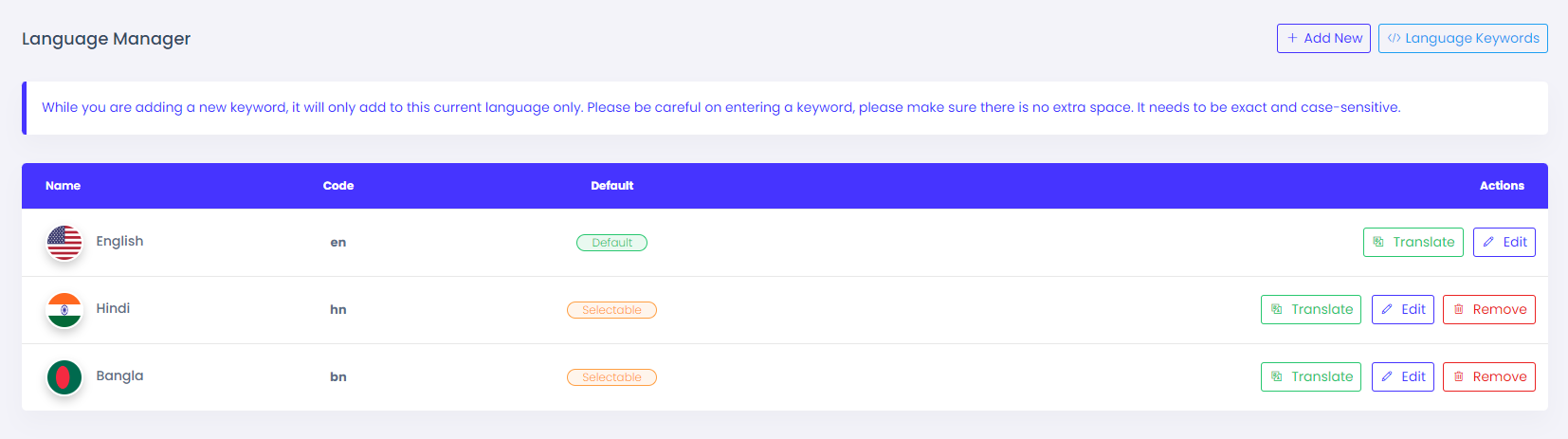This screenshot has height=439, width=1568.
Task: Click the Selectable badge in Hindi row
Action: pyautogui.click(x=611, y=310)
